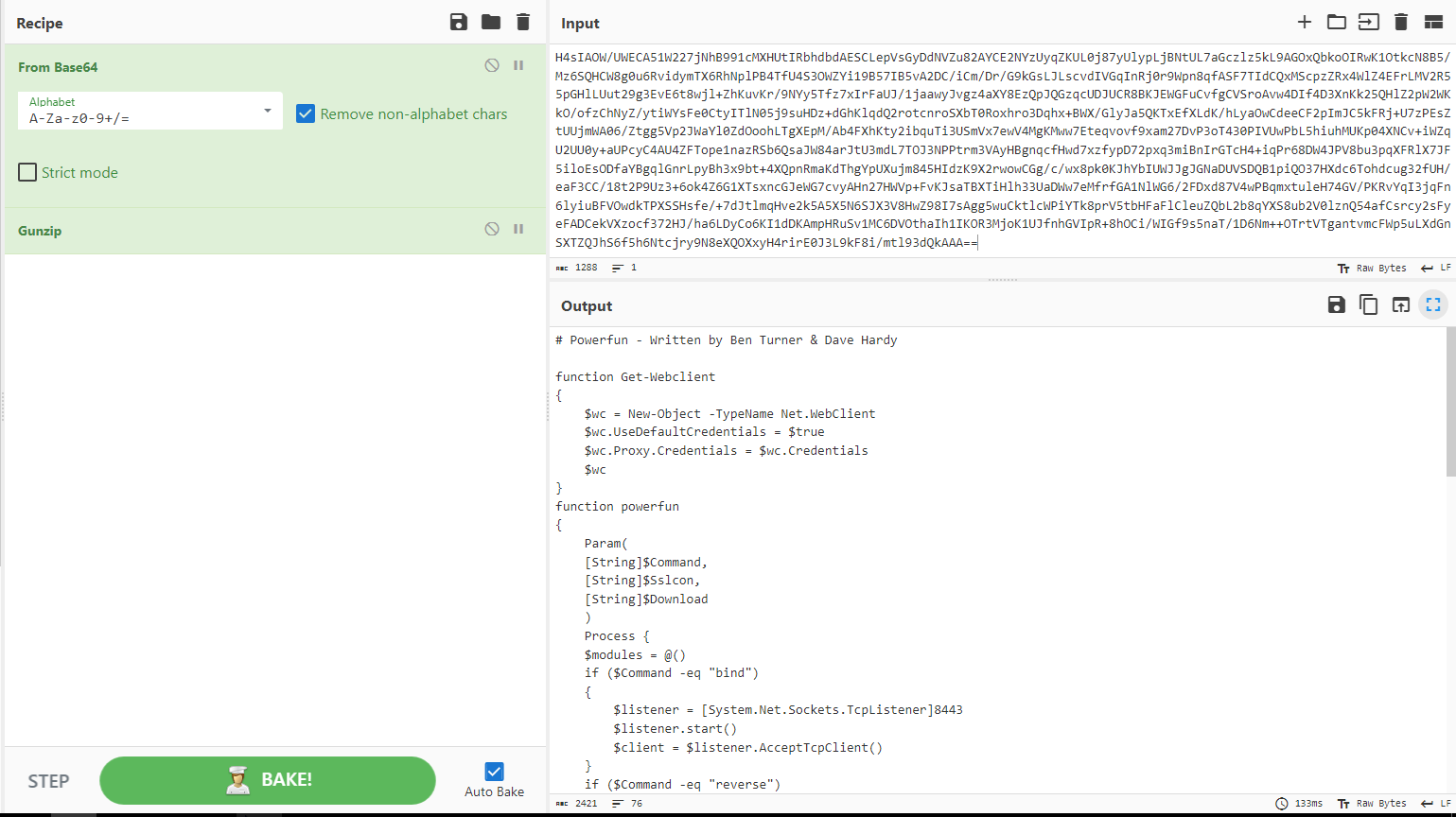
Task: Reset the pane layout
Action: point(1433,23)
